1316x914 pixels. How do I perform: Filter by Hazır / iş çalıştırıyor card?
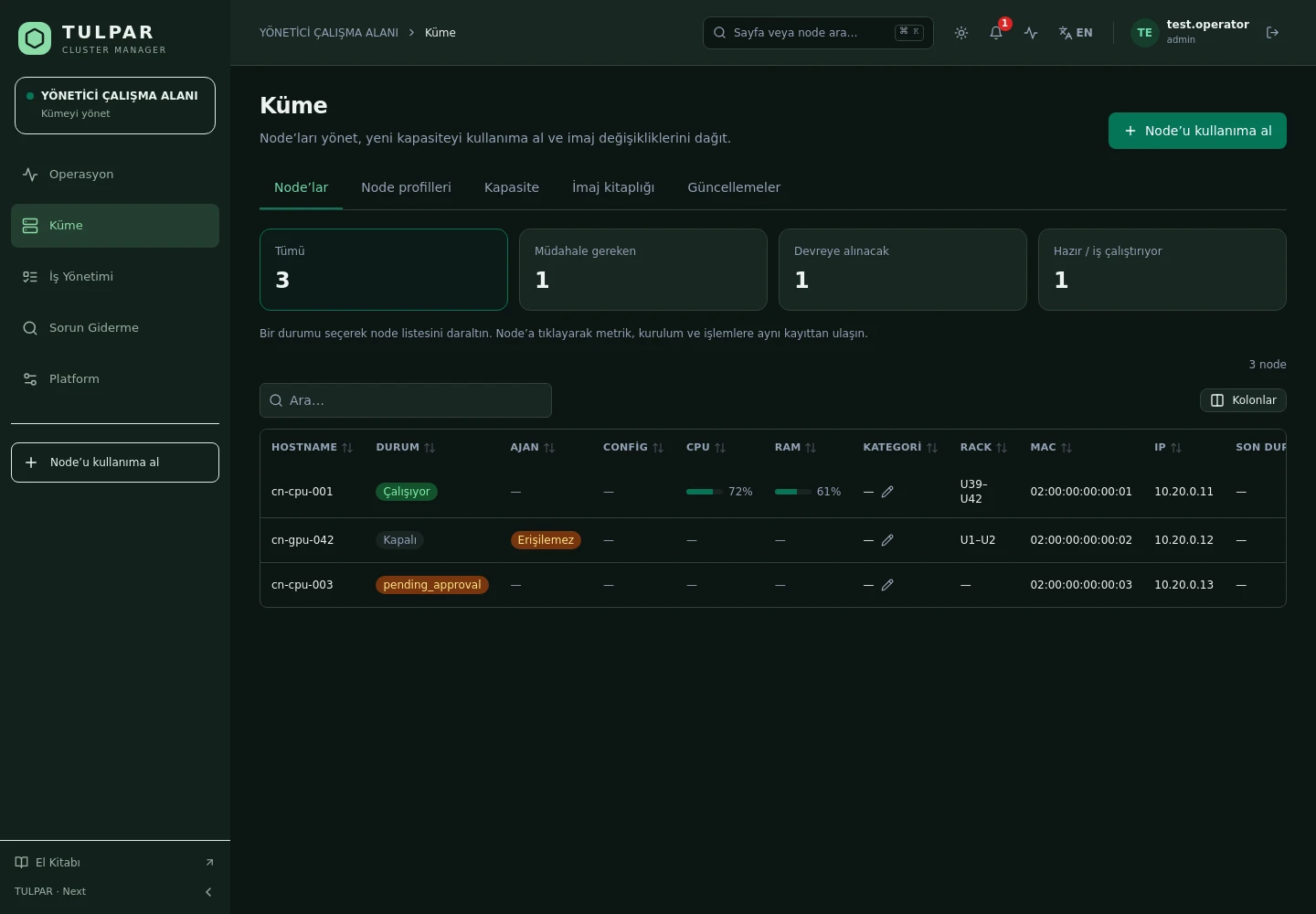click(1162, 270)
